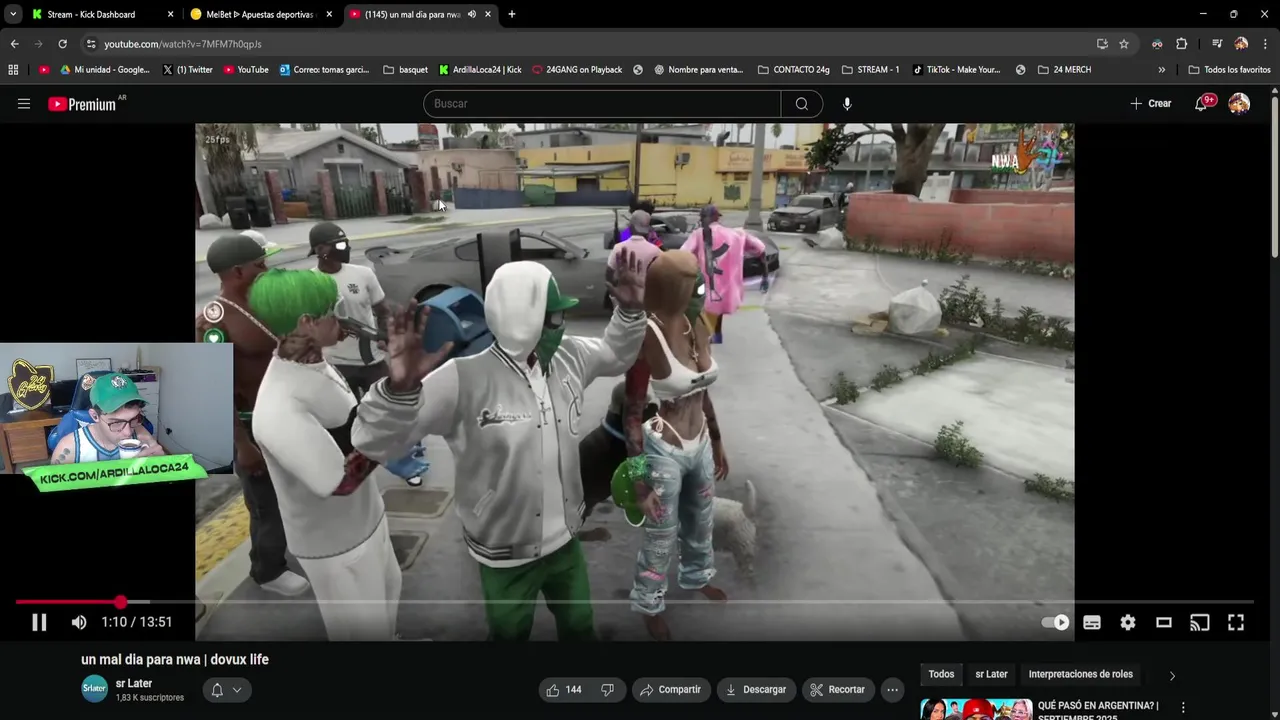Bookmark this page with star

(1124, 44)
